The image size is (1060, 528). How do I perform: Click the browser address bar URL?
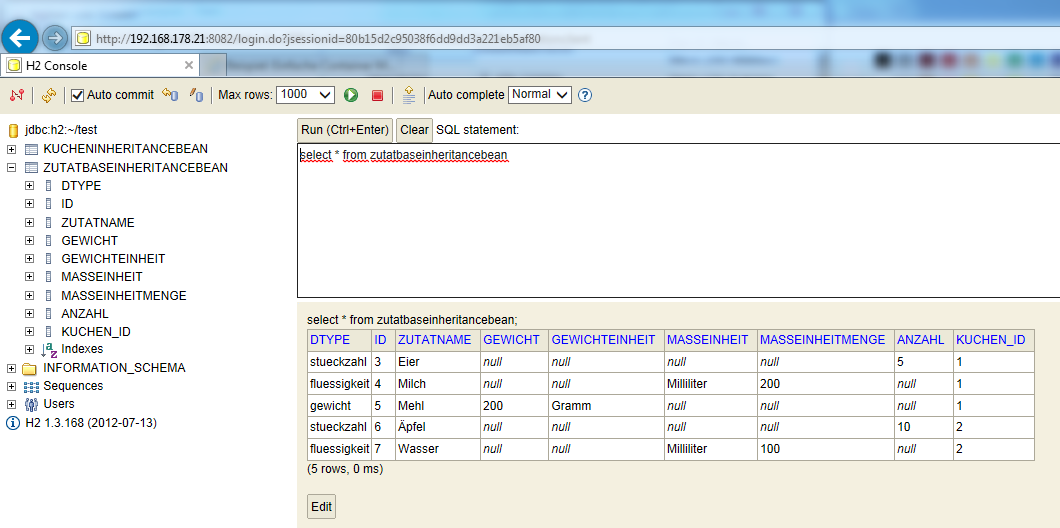[x=318, y=39]
